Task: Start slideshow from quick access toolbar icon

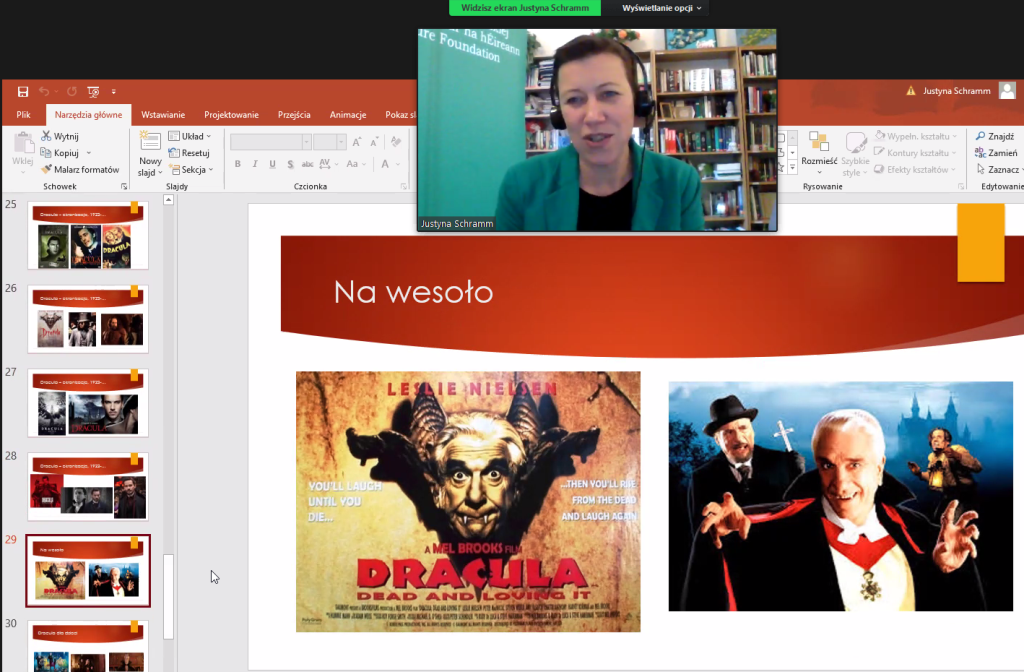Action: [93, 91]
